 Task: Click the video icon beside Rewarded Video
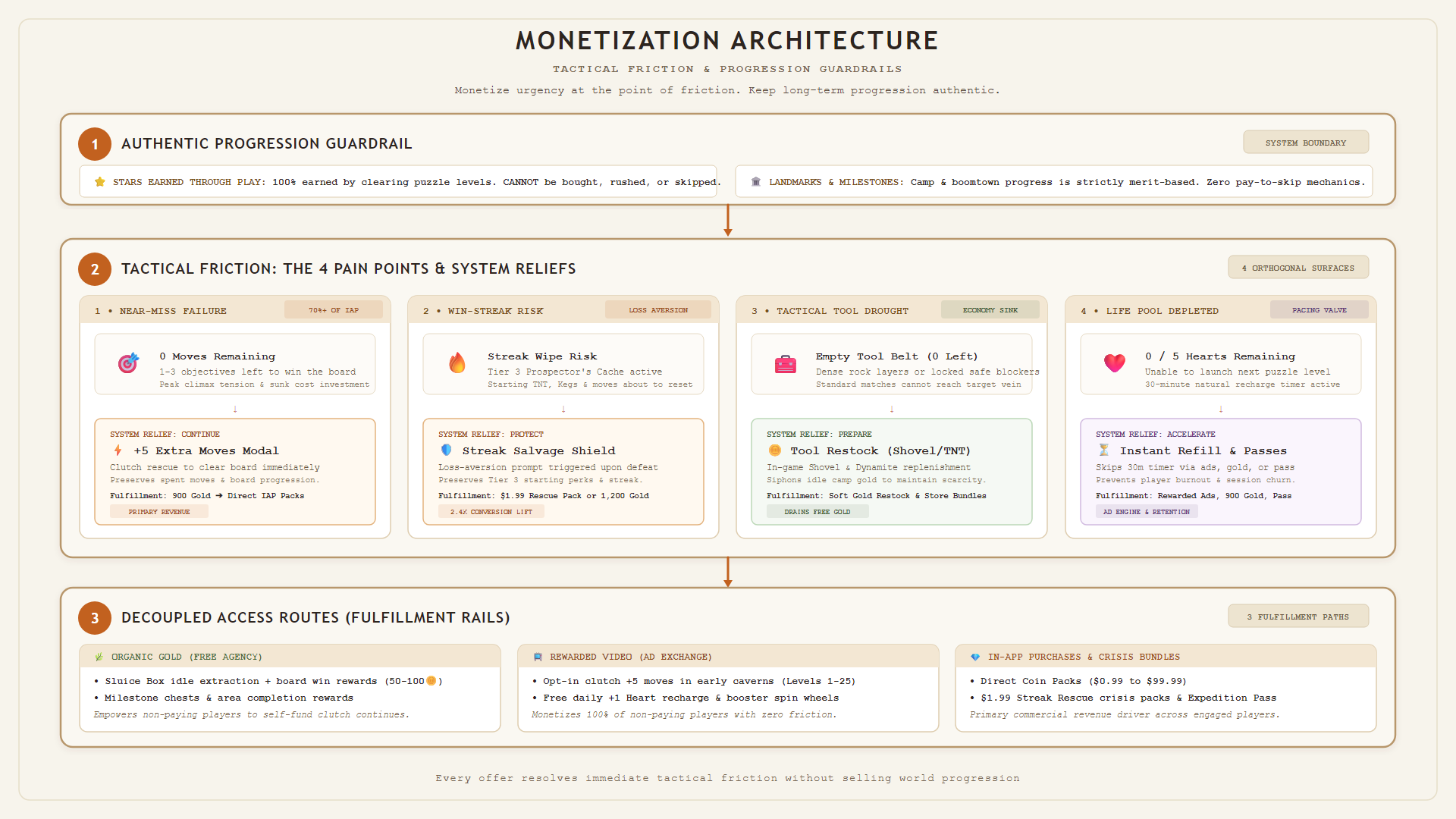(x=538, y=657)
